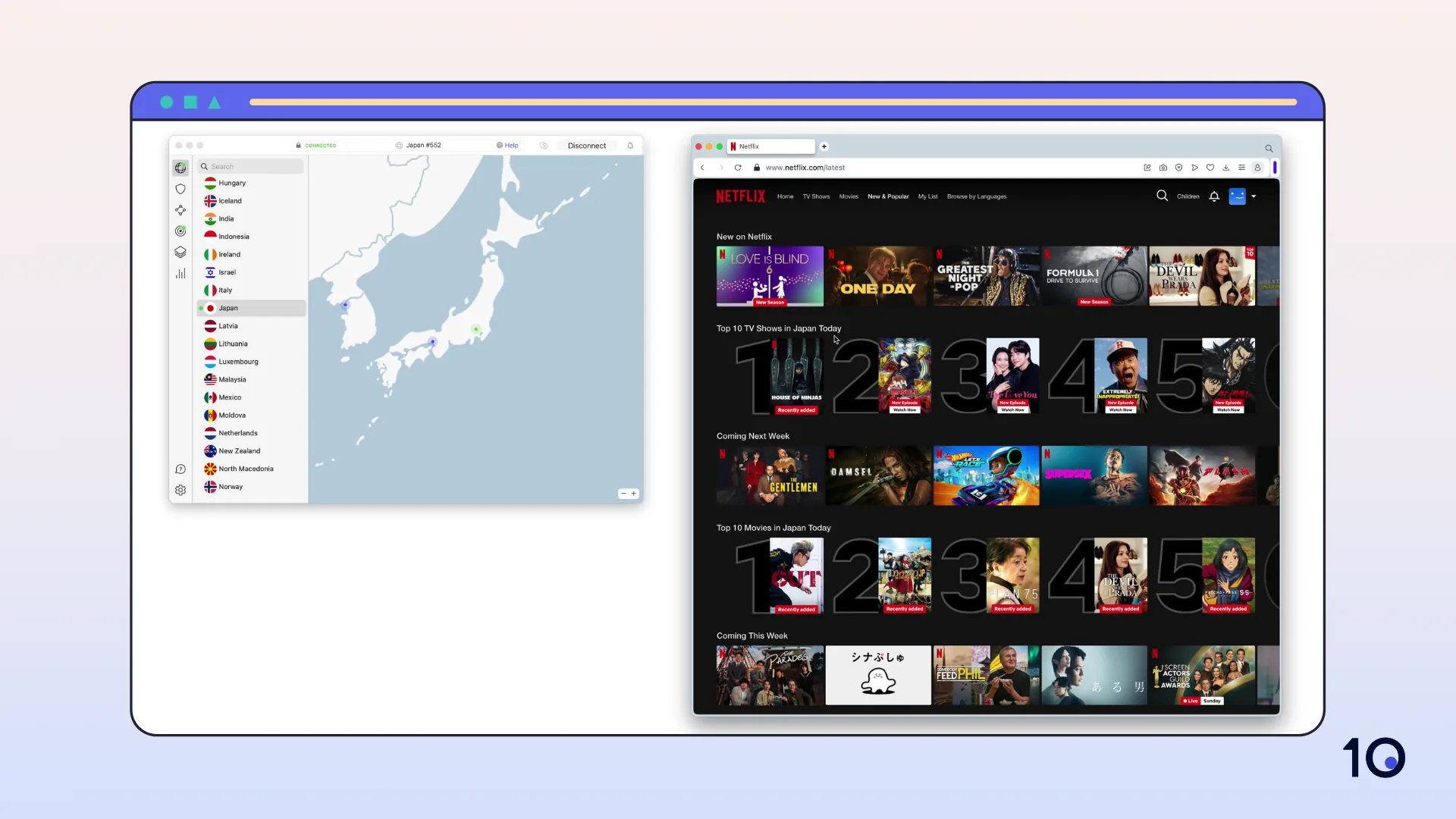Open the browser Easy Setup sliders menu
The width and height of the screenshot is (1456, 819).
(x=1241, y=168)
